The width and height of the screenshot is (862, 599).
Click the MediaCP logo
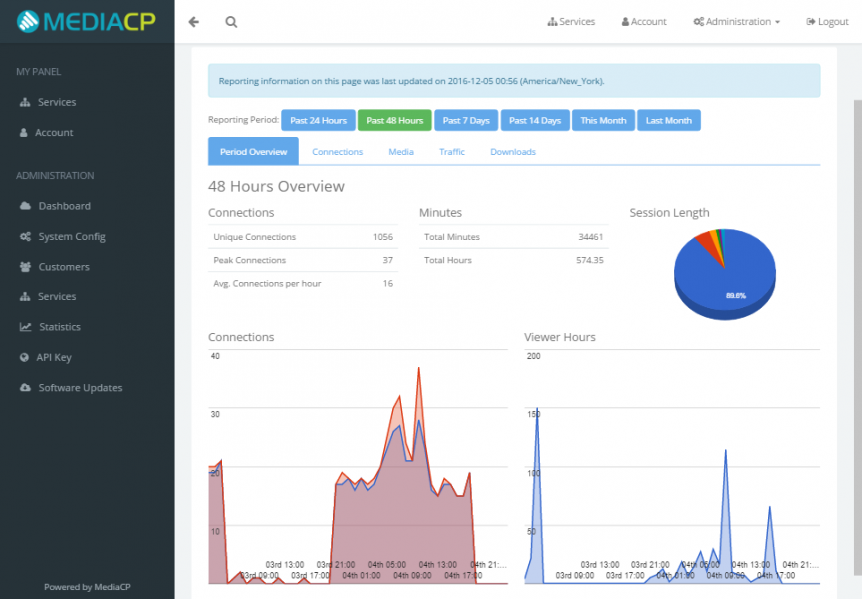coord(86,21)
